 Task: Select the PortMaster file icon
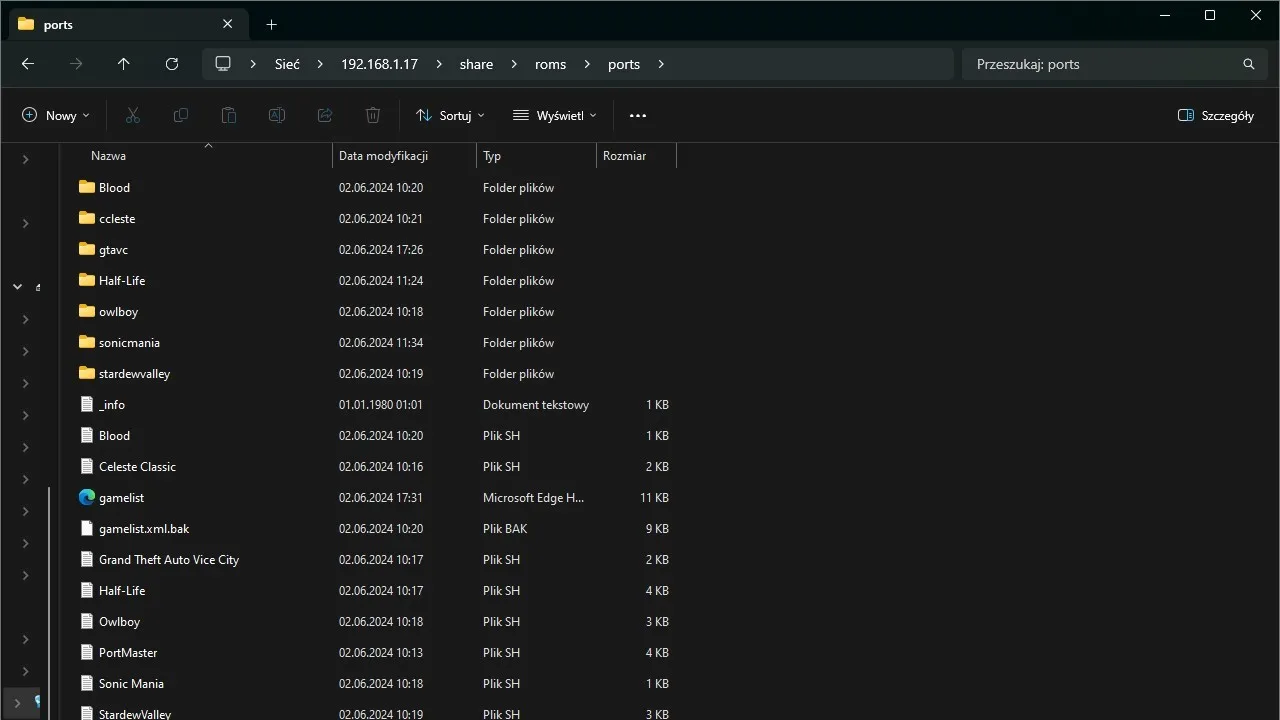click(x=87, y=653)
